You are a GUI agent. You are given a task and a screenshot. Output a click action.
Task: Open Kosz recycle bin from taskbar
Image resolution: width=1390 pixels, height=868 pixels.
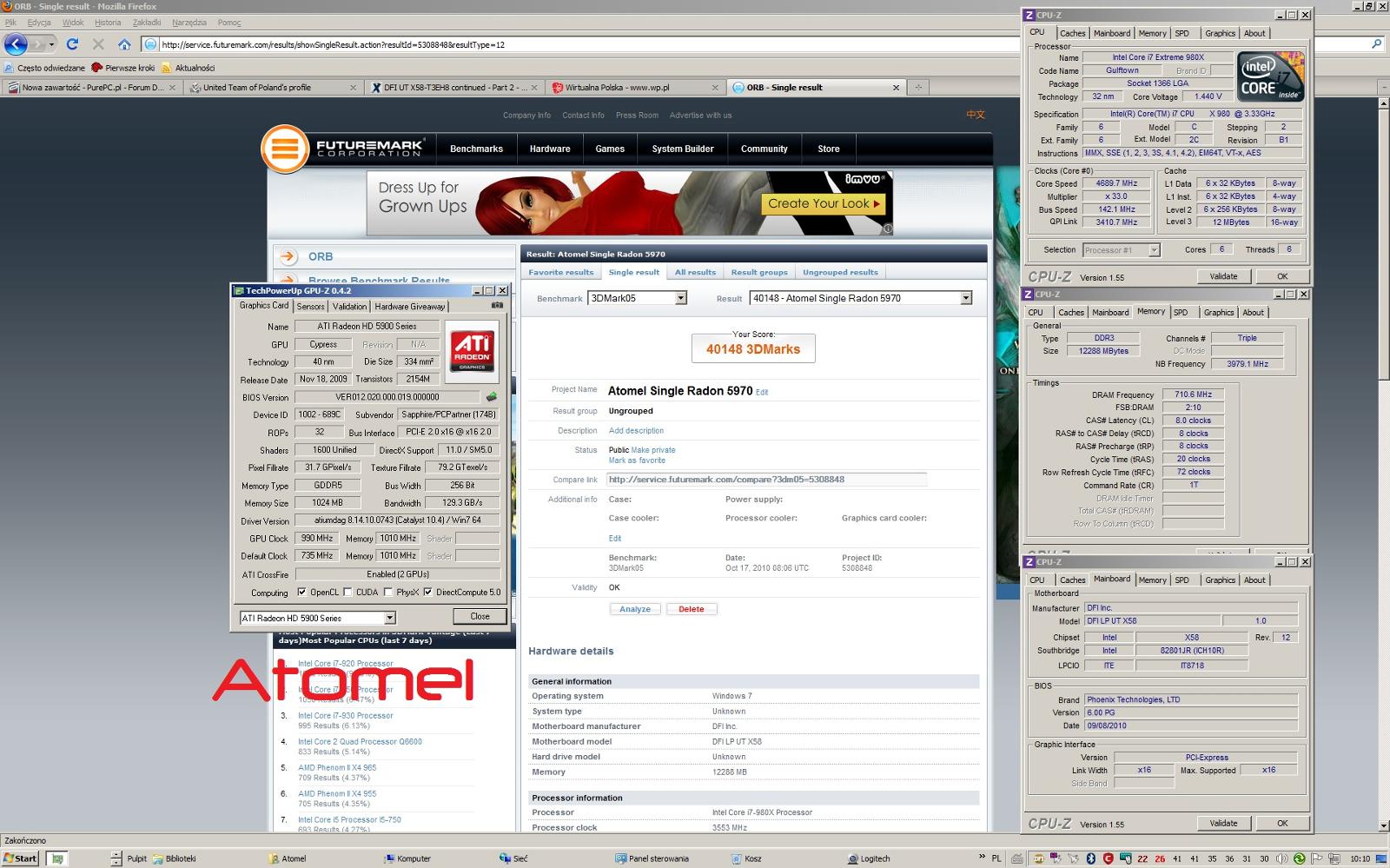[745, 858]
